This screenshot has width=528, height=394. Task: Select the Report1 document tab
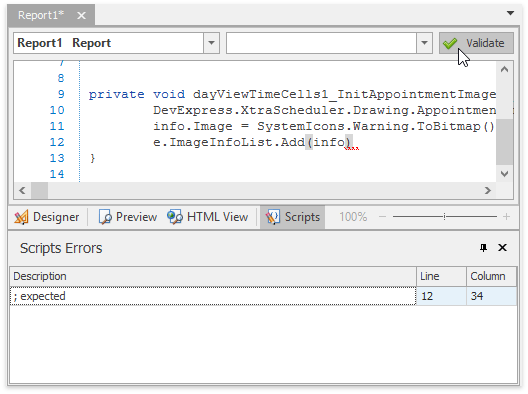pos(51,15)
